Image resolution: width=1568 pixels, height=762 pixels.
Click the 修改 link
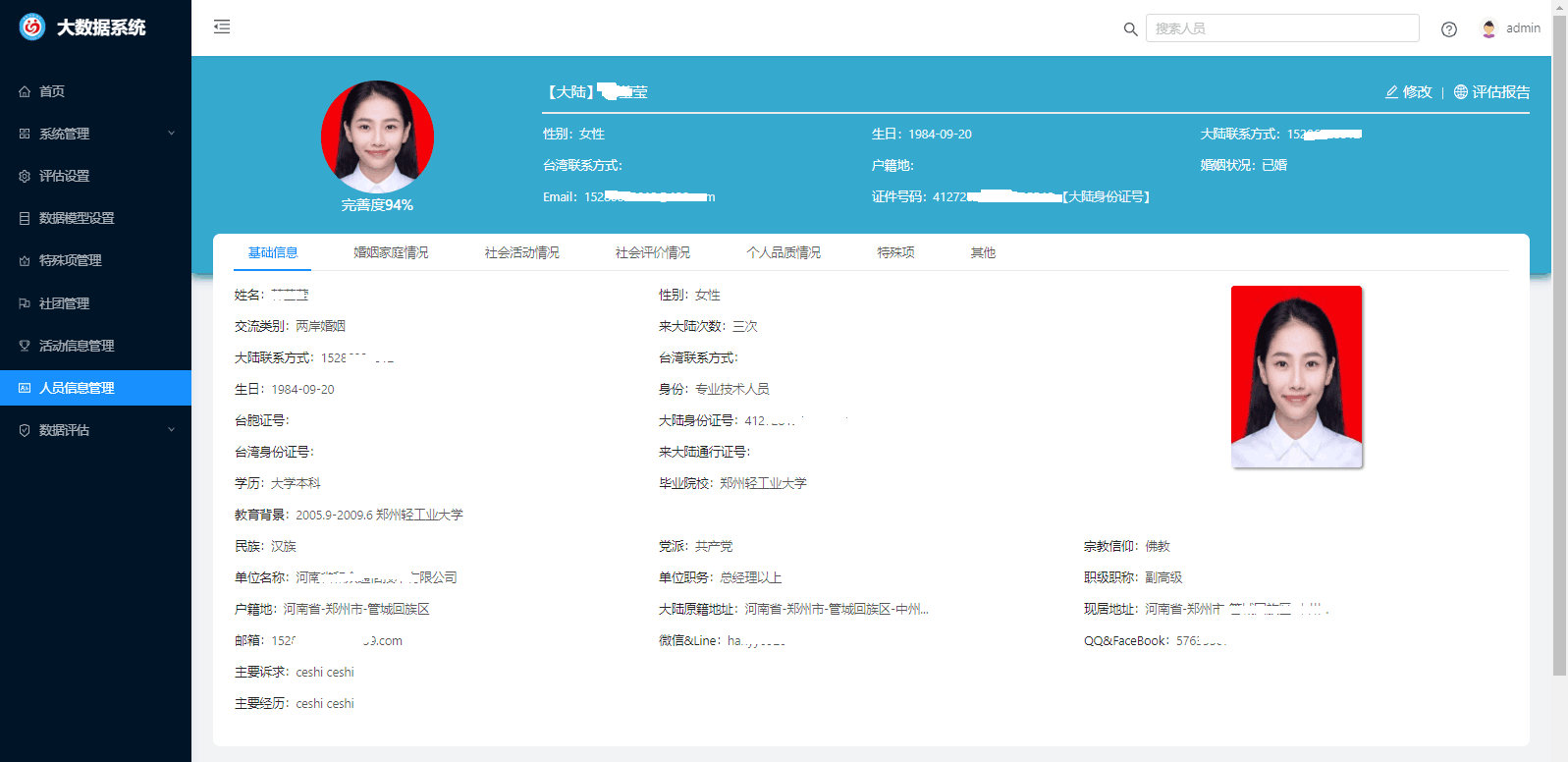(x=1417, y=92)
